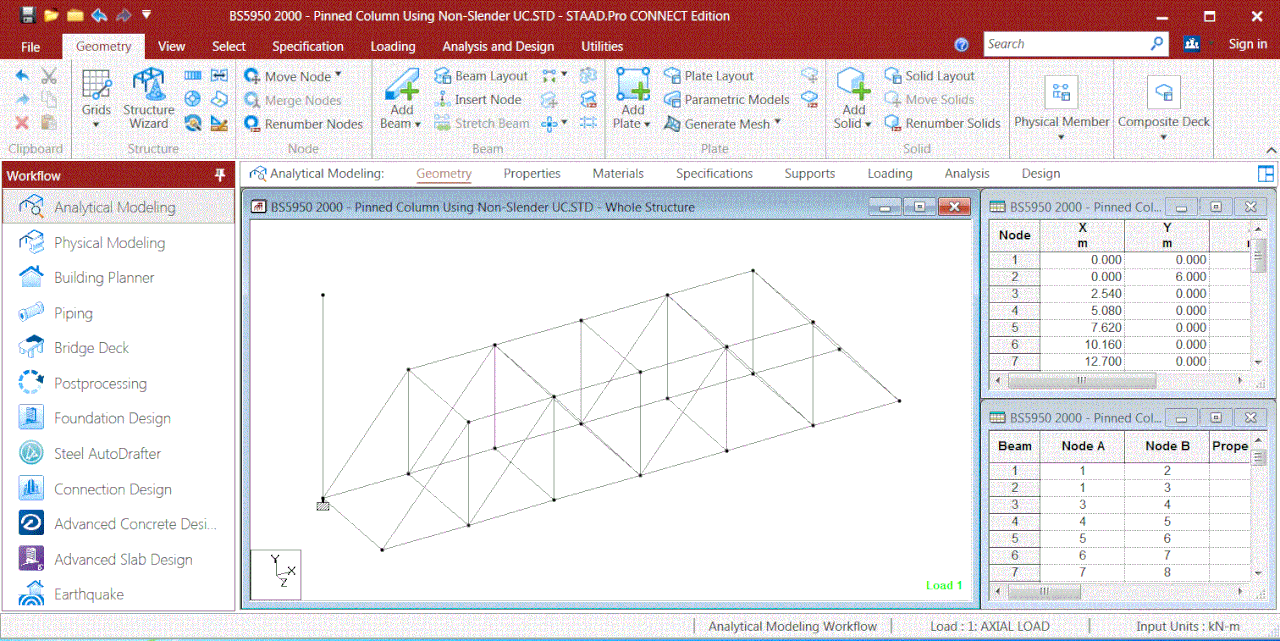Click the Piping workflow icon
The image size is (1280, 641).
(x=31, y=313)
